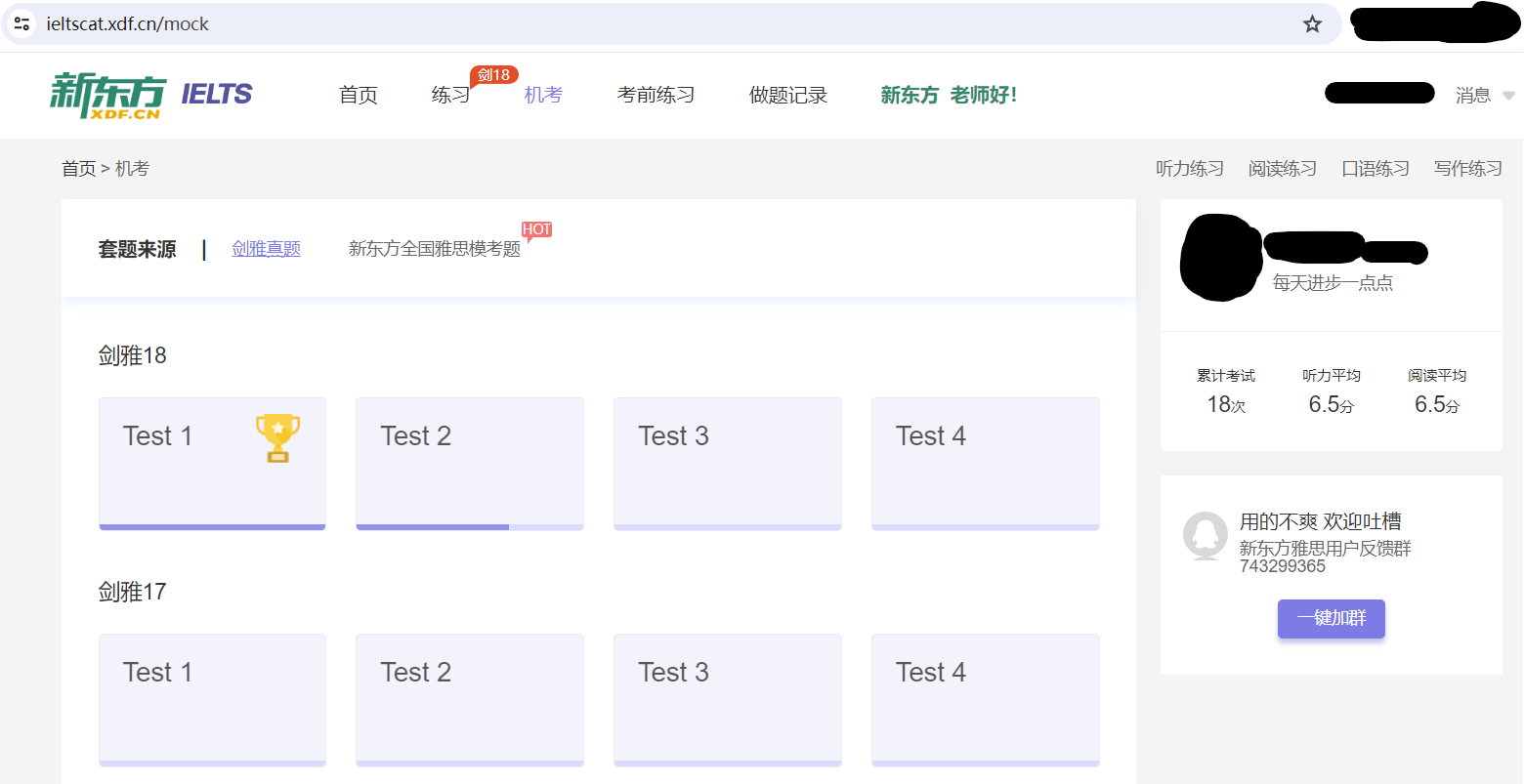The width and height of the screenshot is (1524, 784).
Task: Click 首页 in the breadcrumb
Action: pos(78,169)
